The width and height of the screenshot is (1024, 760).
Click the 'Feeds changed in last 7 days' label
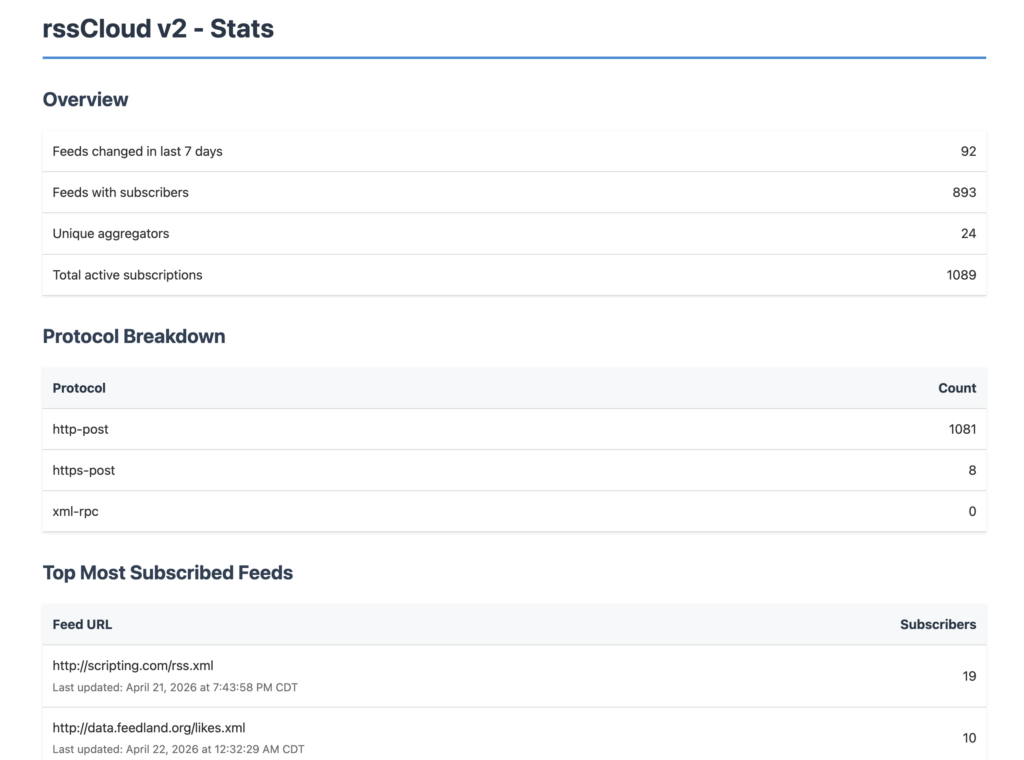[x=137, y=152]
